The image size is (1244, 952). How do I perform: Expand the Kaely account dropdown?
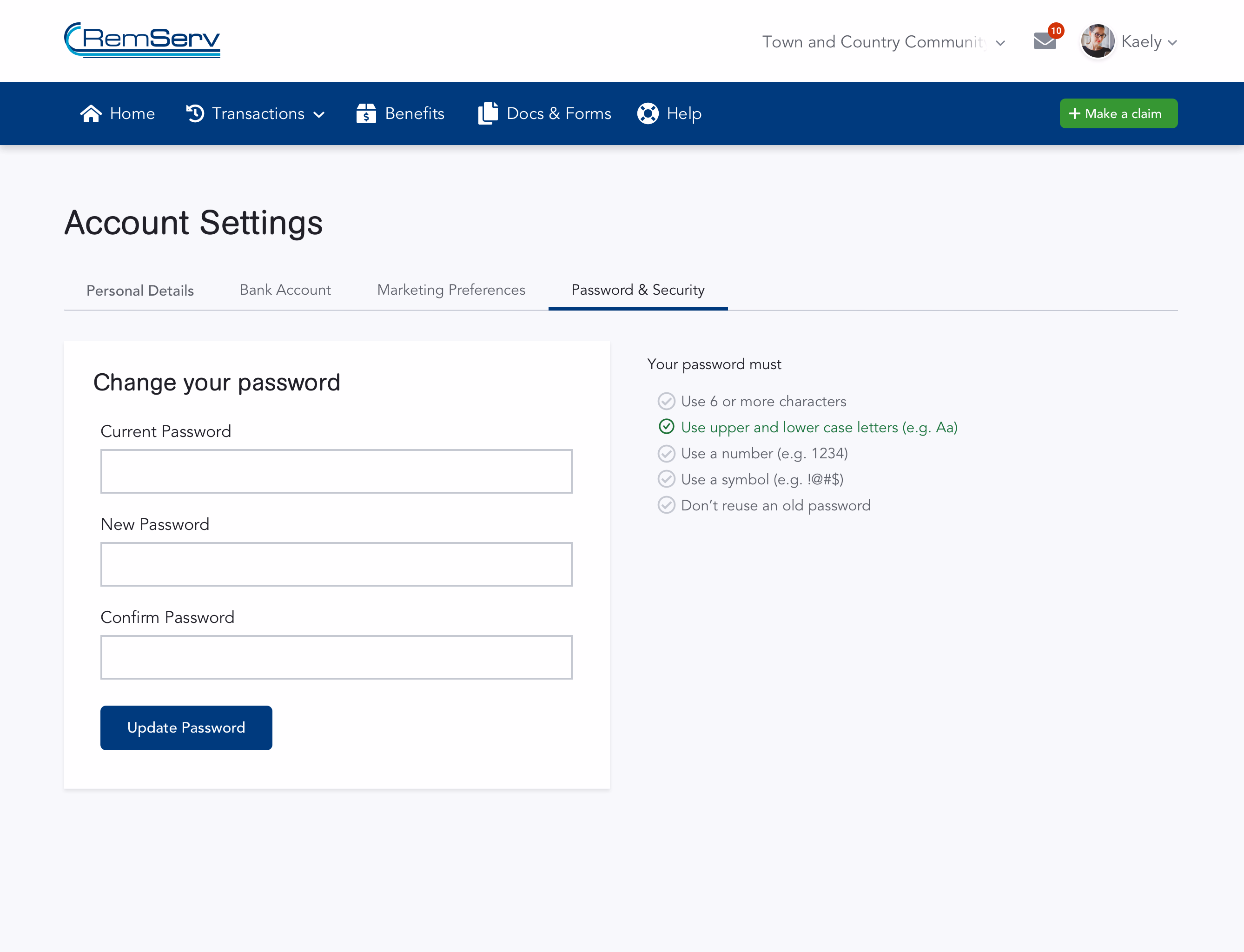[1172, 41]
